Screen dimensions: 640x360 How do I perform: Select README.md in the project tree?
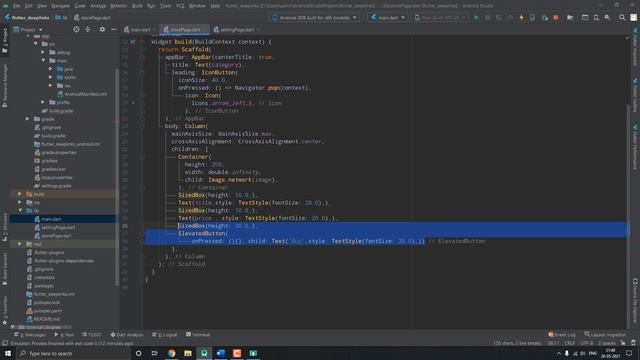tap(43, 319)
